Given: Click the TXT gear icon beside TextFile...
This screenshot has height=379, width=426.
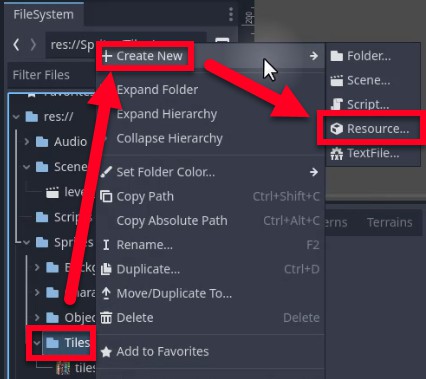Looking at the screenshot, I should 337,154.
